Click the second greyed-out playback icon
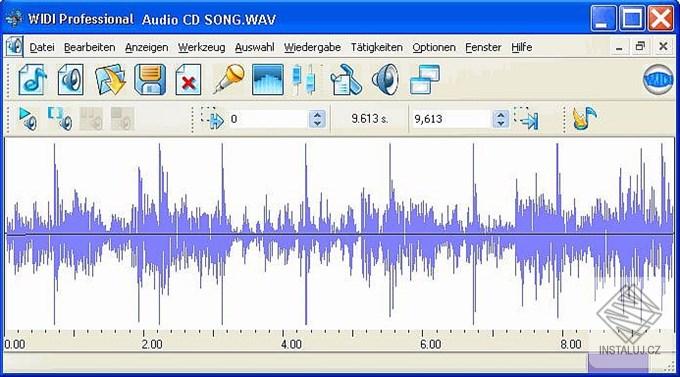 pos(122,119)
